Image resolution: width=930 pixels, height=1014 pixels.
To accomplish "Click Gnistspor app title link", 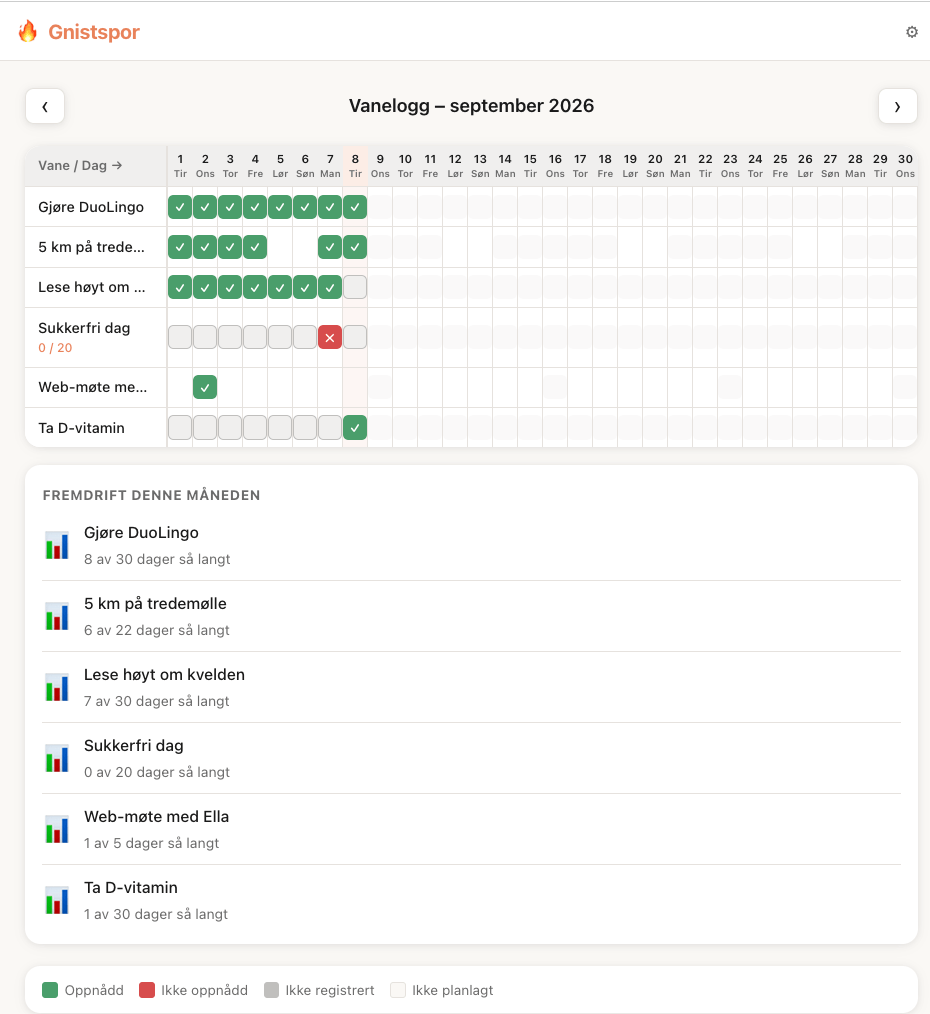I will 94,32.
